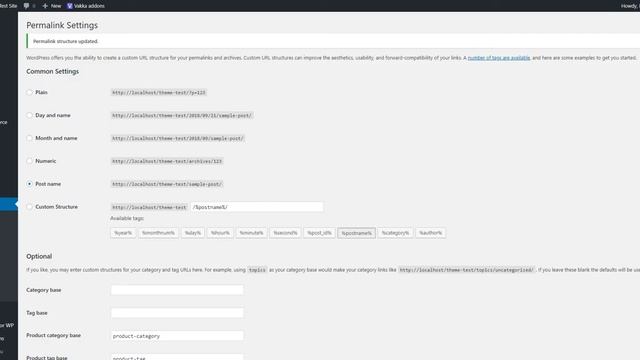Select the Numeric permalink radio
640x360 pixels.
(29, 161)
